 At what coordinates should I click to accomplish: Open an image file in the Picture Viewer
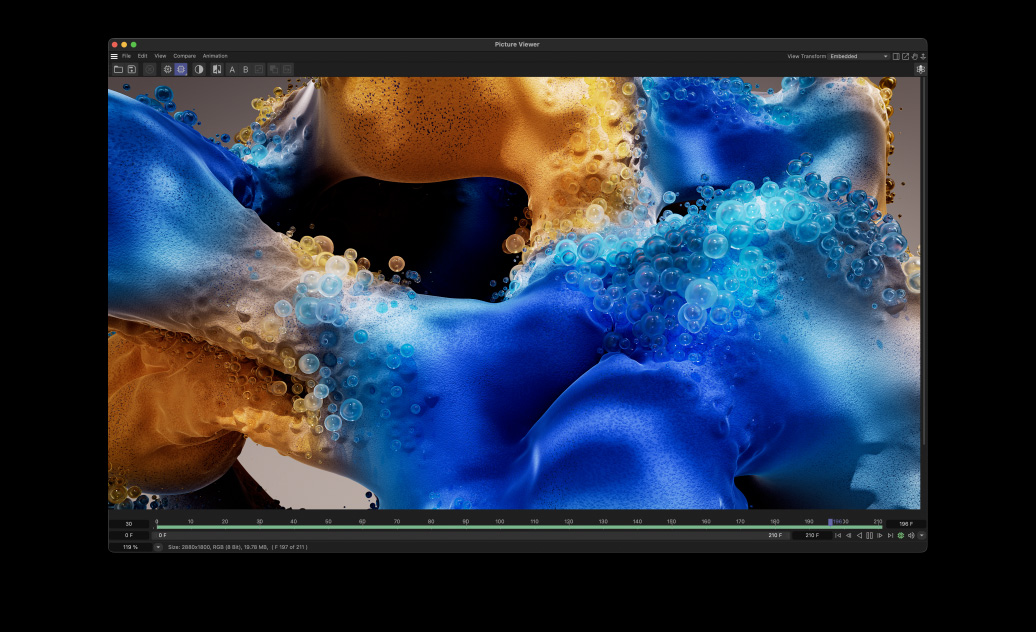point(118,69)
